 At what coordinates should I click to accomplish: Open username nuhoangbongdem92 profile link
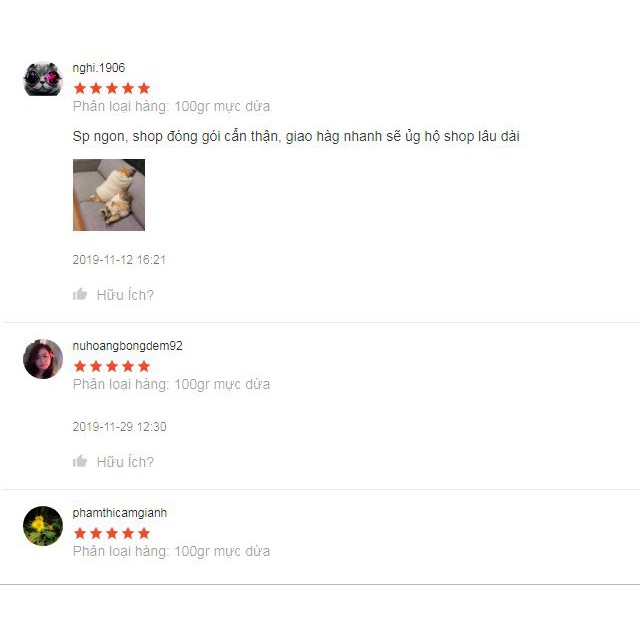click(127, 346)
